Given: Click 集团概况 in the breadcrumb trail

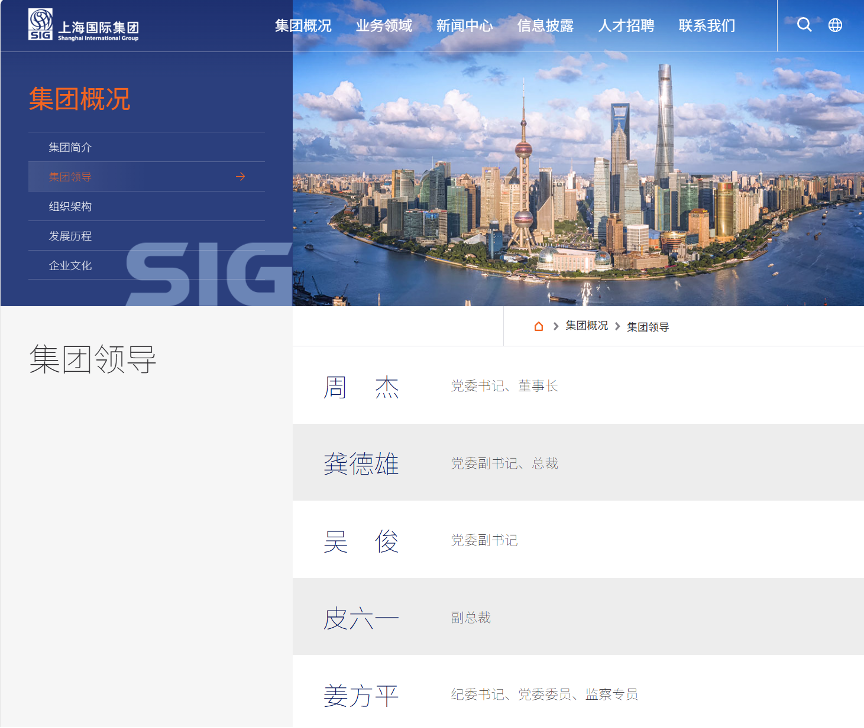Looking at the screenshot, I should [586, 325].
